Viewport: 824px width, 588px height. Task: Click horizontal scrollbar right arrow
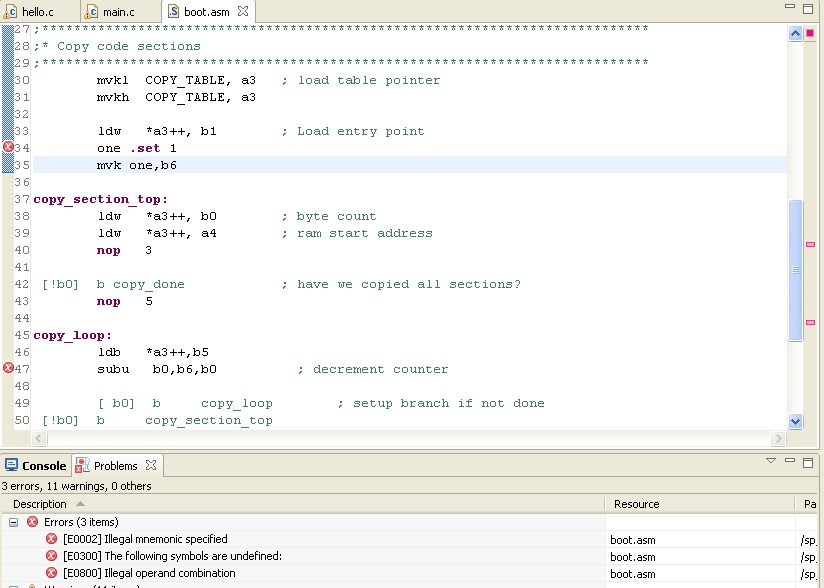778,438
